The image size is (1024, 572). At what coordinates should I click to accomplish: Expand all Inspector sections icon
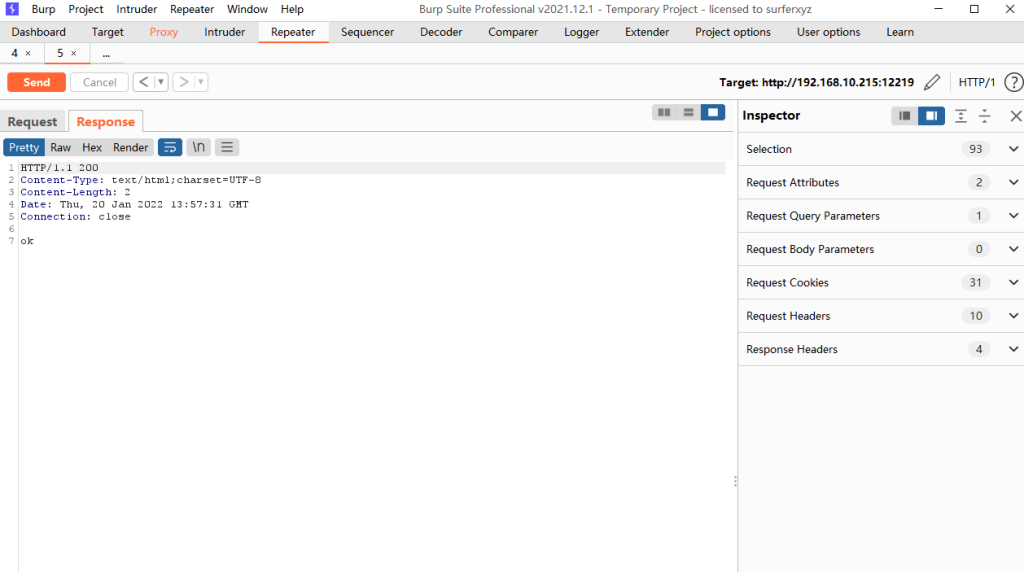pos(961,116)
